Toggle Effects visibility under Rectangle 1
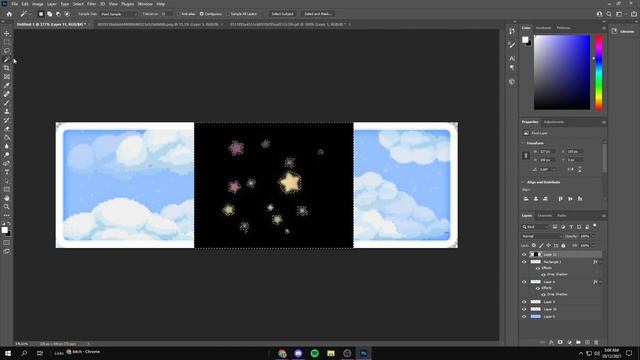The image size is (640, 360). pos(538,268)
